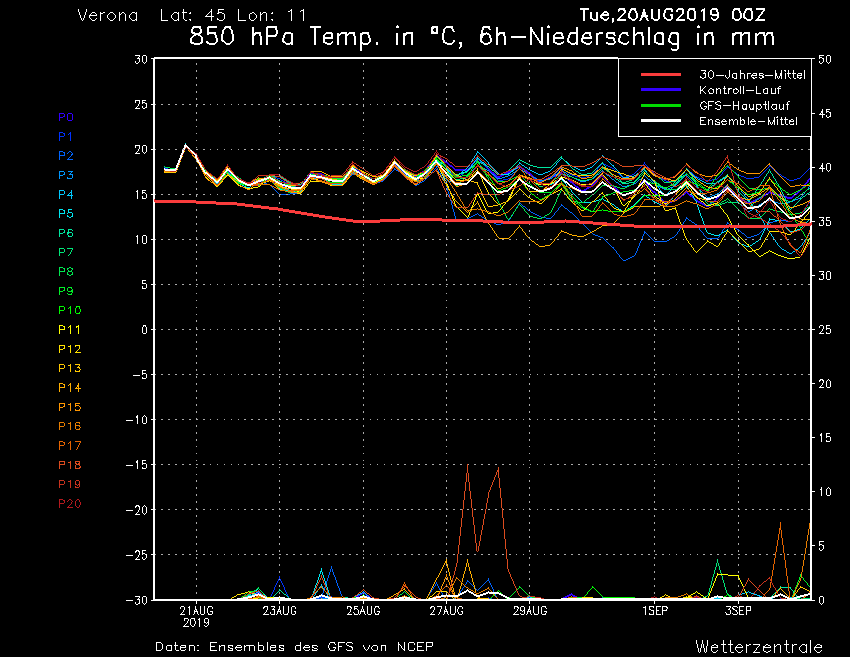Click the blue Kontroll-Lauf legend line
850x657 pixels.
661,90
